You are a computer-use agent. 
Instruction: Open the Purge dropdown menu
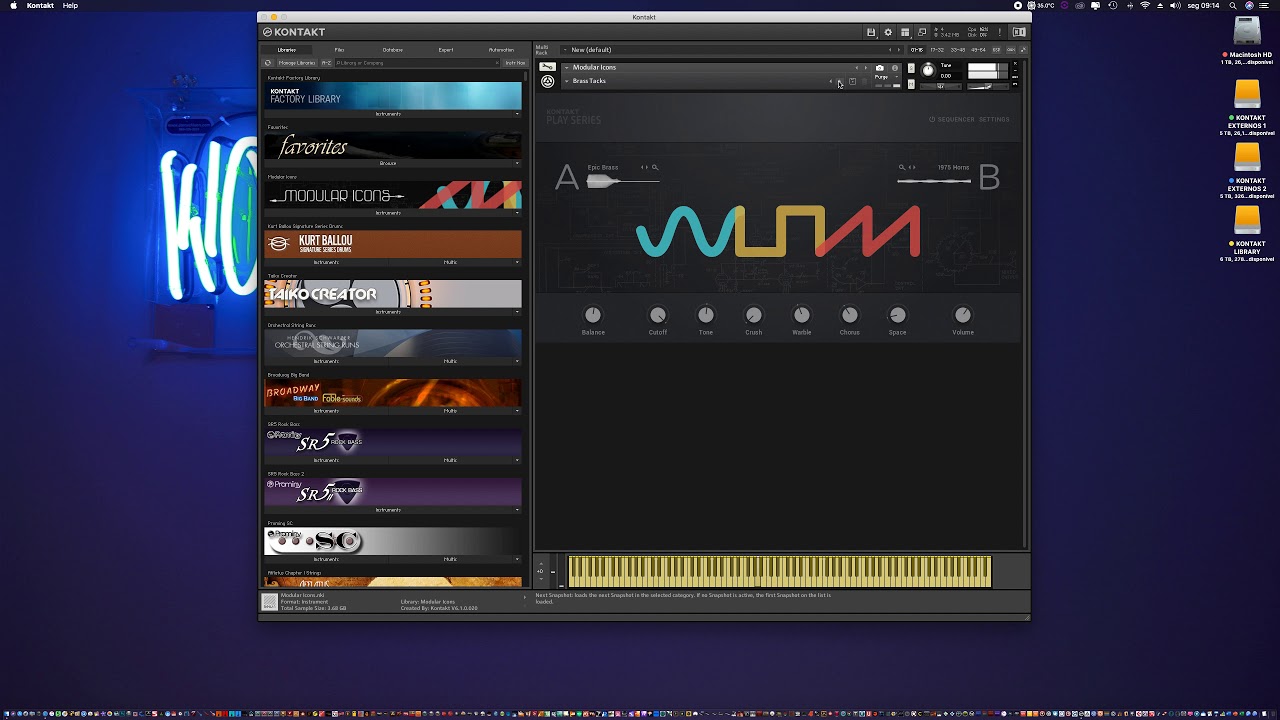coord(887,77)
